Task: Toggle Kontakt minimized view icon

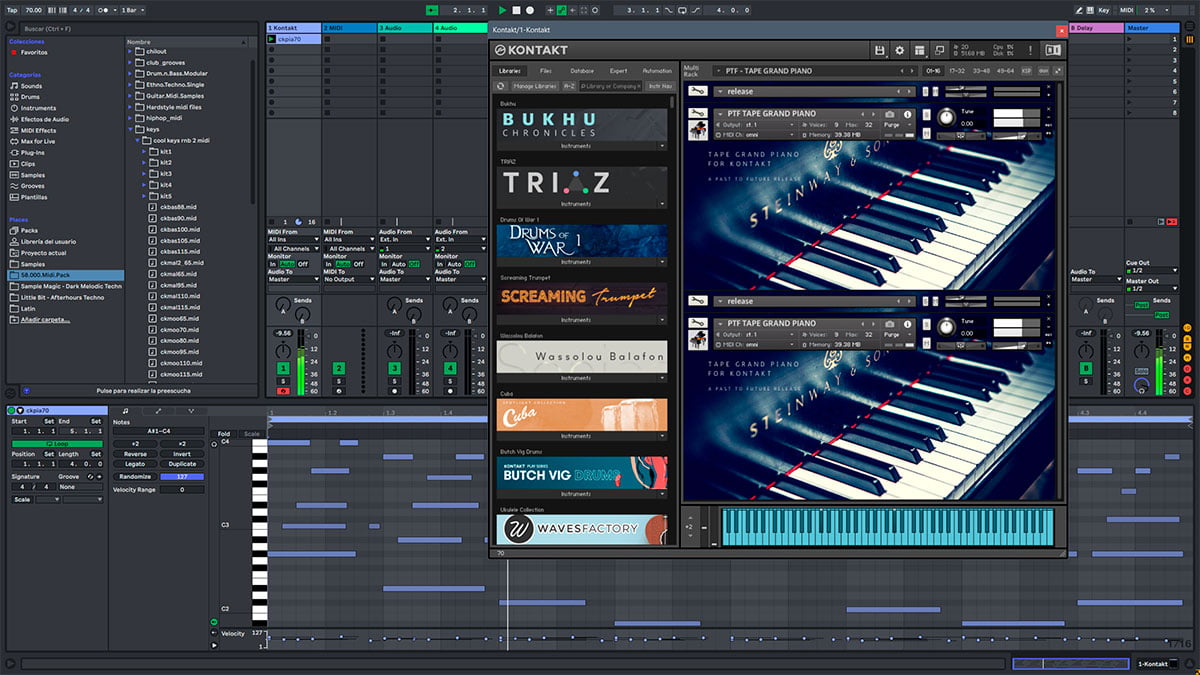Action: [941, 50]
